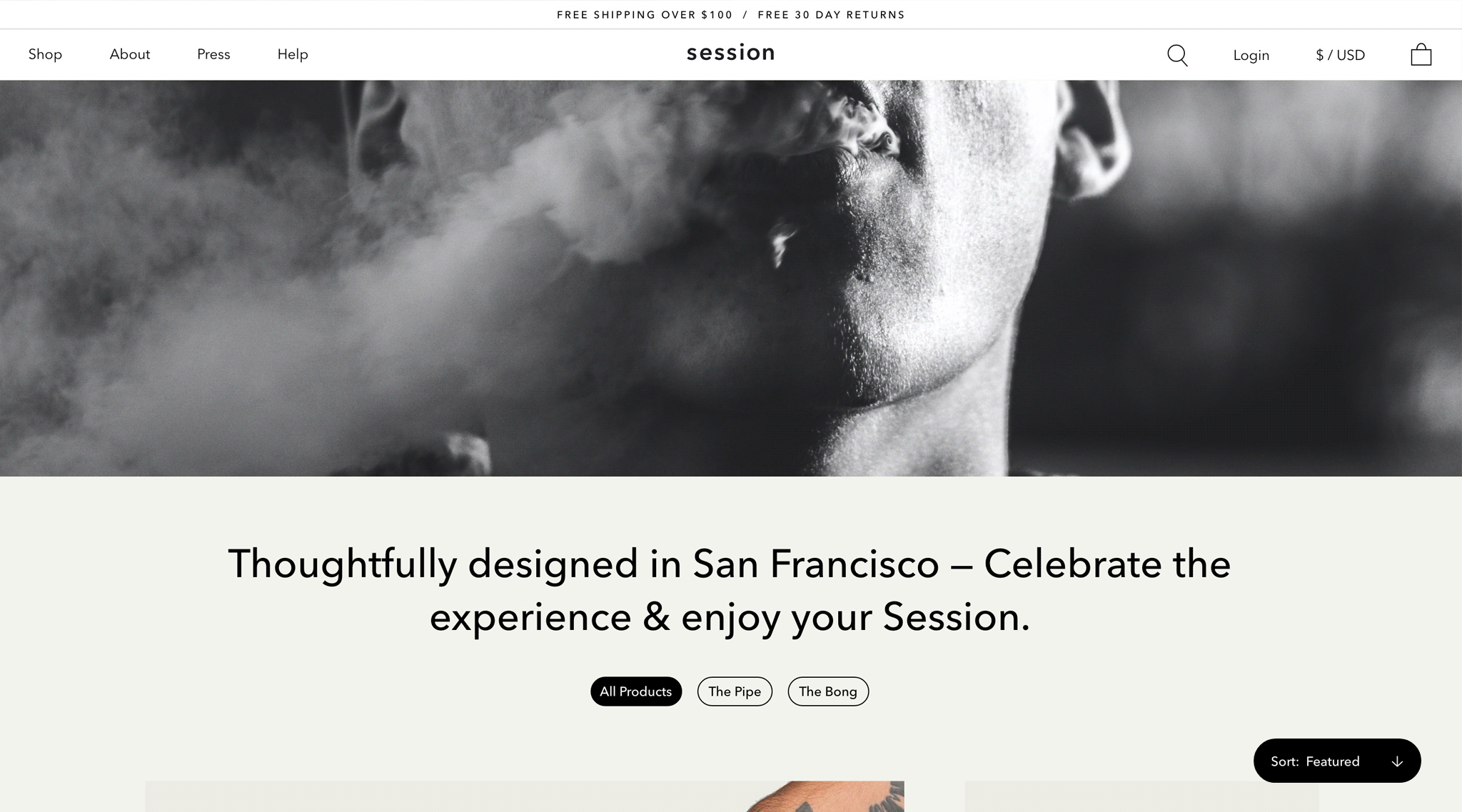This screenshot has width=1462, height=812.
Task: Open the Shop menu
Action: pos(45,54)
